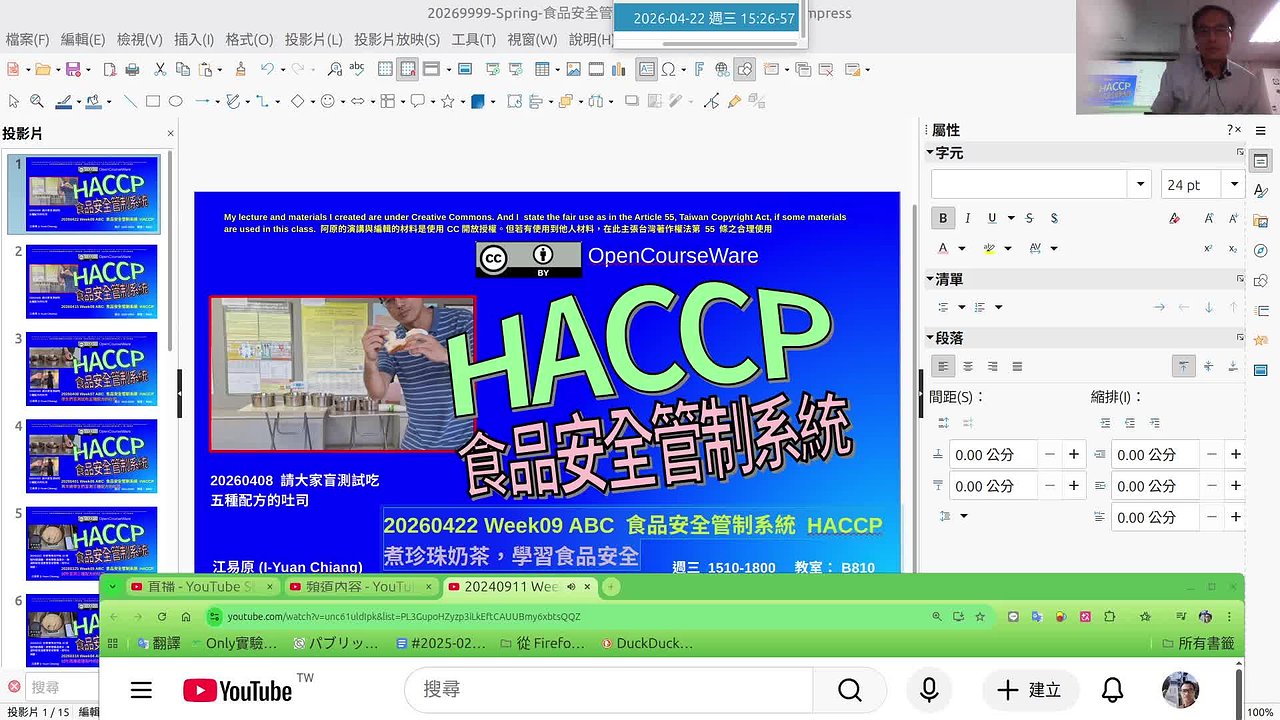Run spelling check abc icon
The image size is (1280, 720).
click(357, 69)
